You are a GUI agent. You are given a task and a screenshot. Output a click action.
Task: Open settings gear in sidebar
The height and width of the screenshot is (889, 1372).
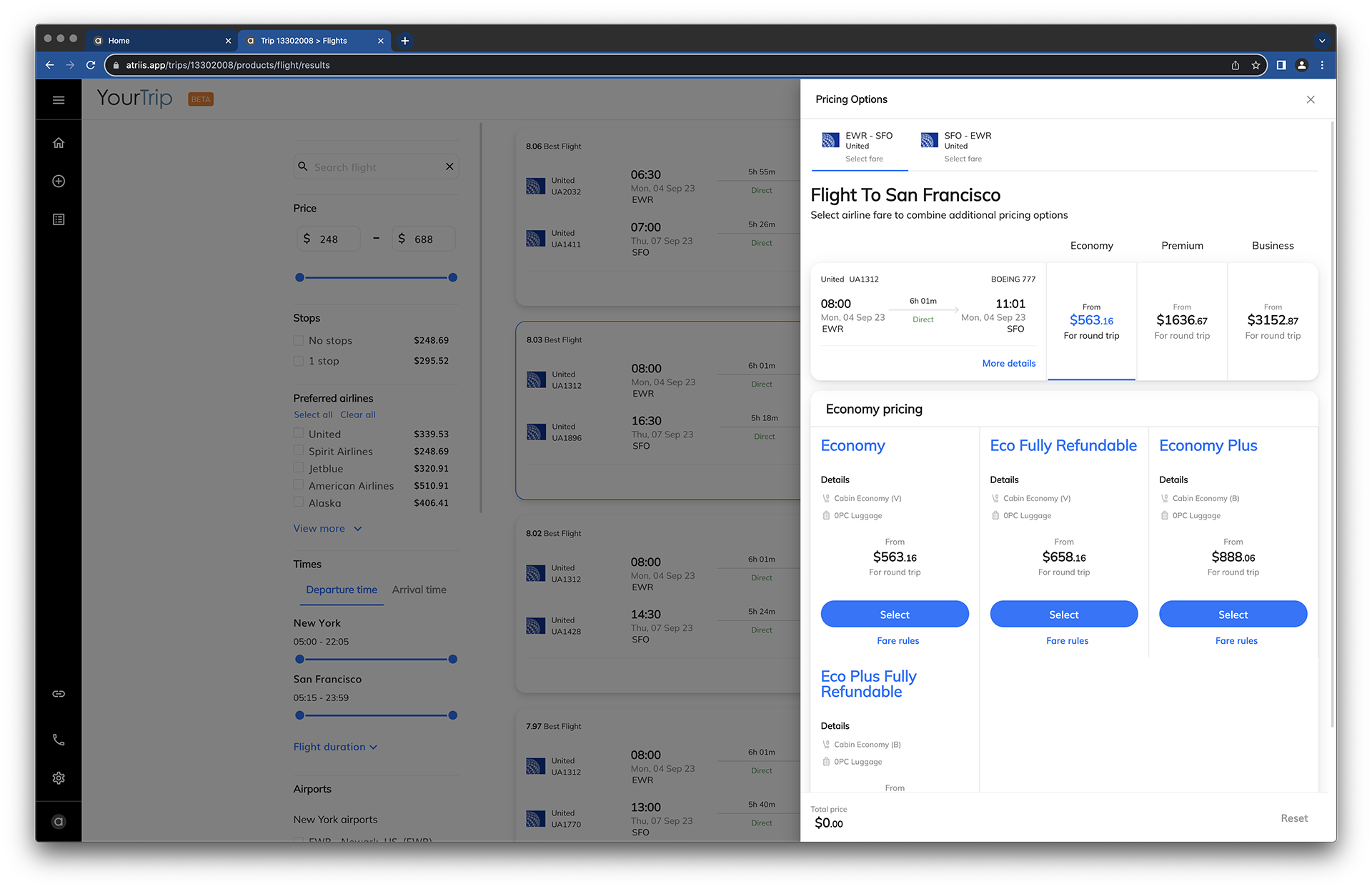coord(59,778)
